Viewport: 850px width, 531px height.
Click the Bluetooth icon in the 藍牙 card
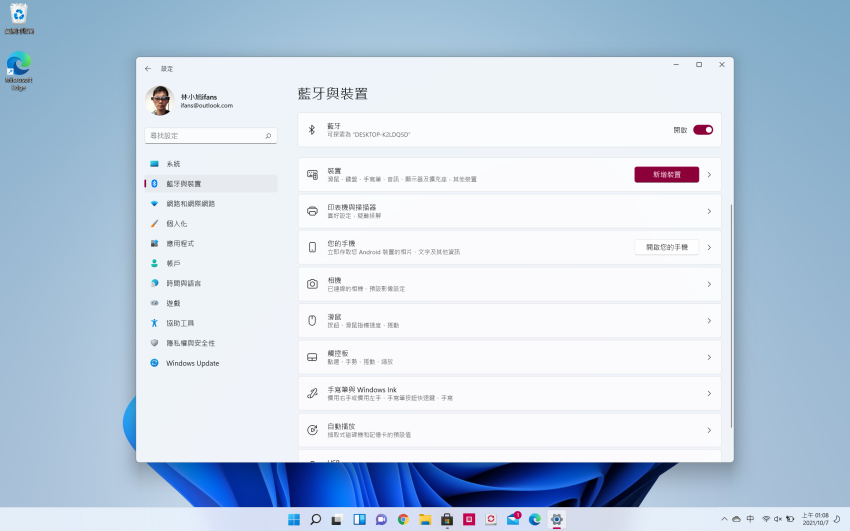312,130
